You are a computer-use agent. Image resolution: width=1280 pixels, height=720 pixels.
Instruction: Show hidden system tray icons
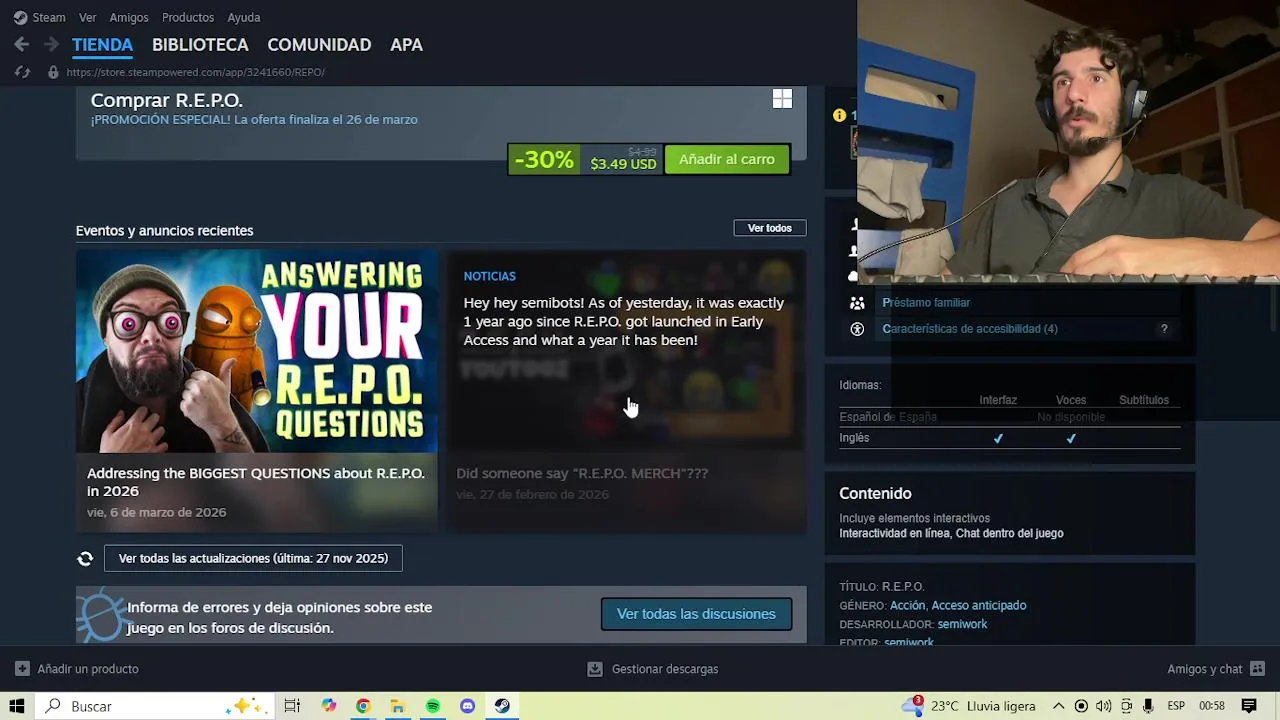tap(1058, 706)
